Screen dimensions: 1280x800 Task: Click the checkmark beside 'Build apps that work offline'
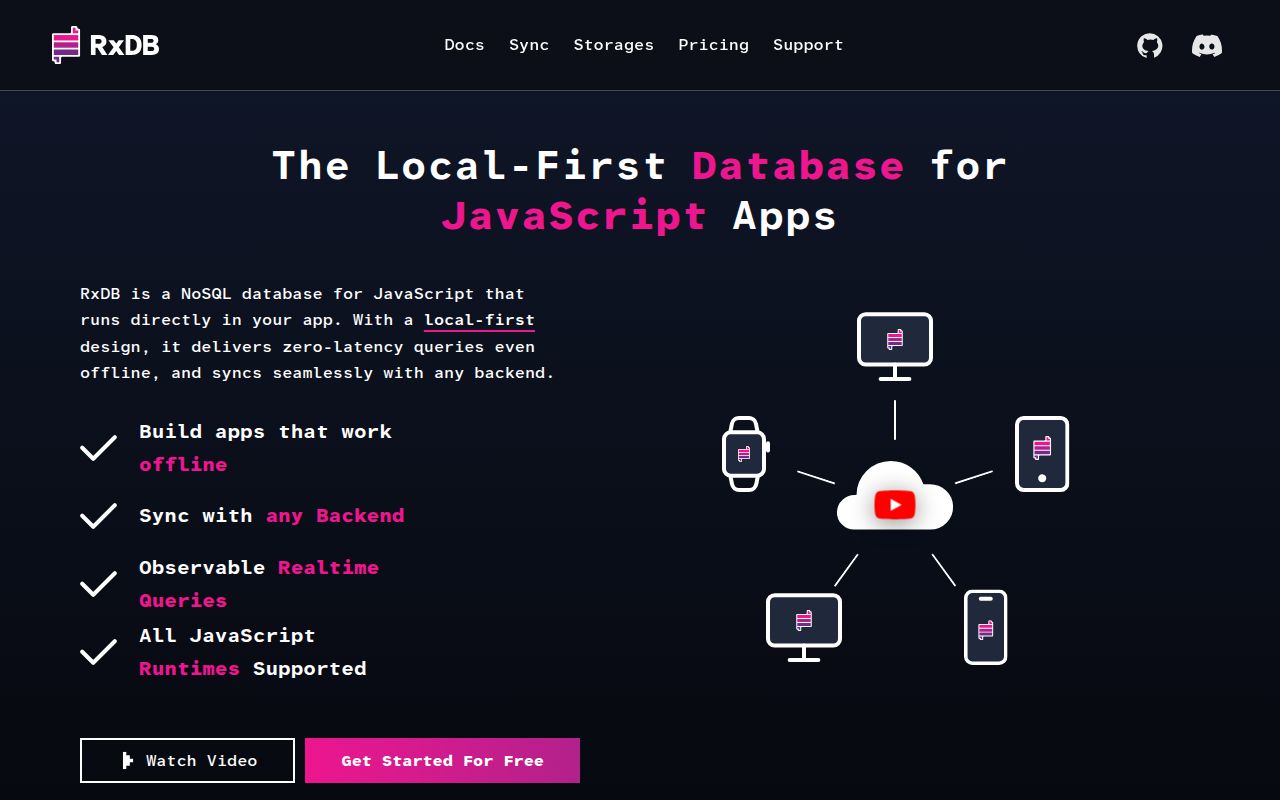99,448
